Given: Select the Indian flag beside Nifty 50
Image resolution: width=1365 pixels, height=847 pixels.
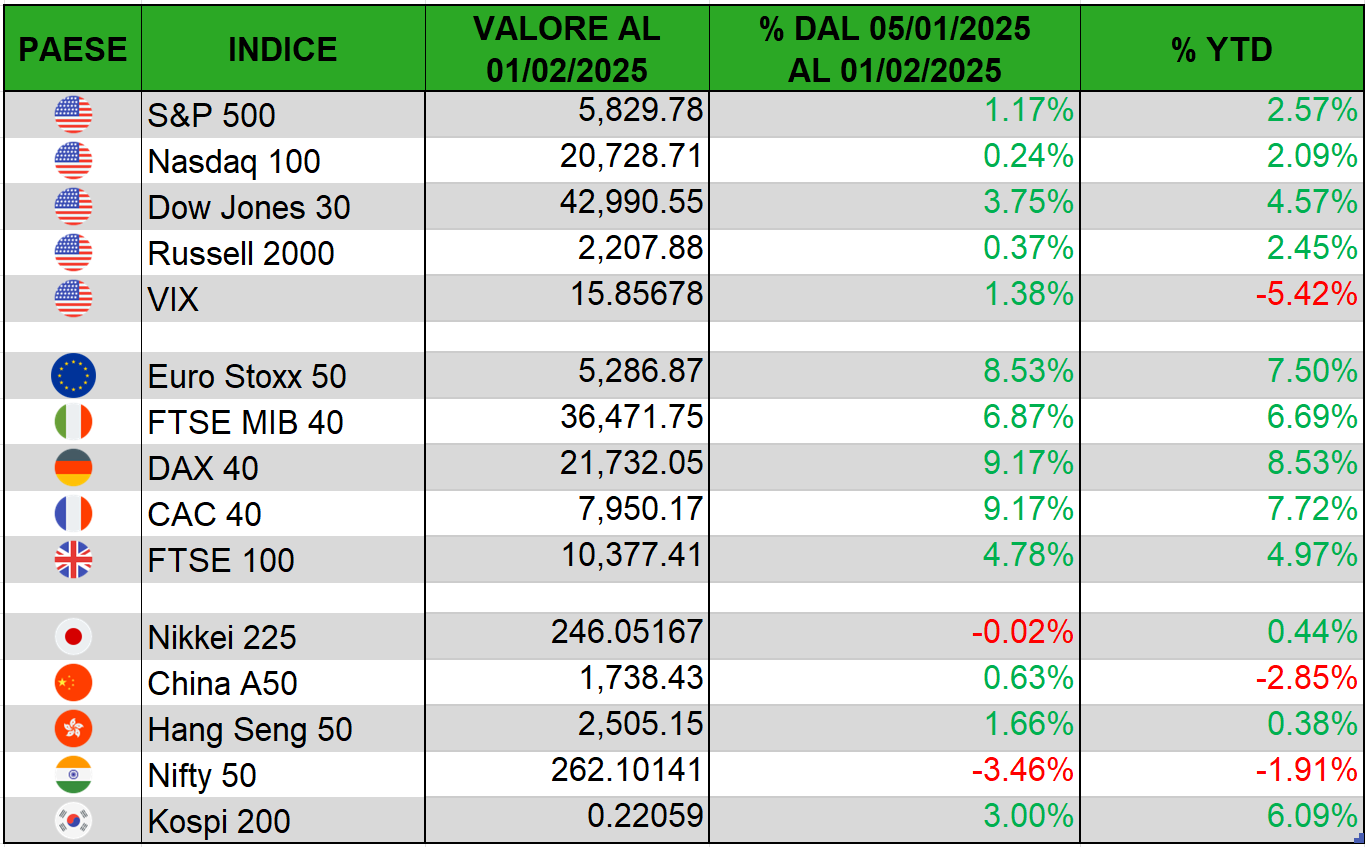Looking at the screenshot, I should click(x=73, y=775).
